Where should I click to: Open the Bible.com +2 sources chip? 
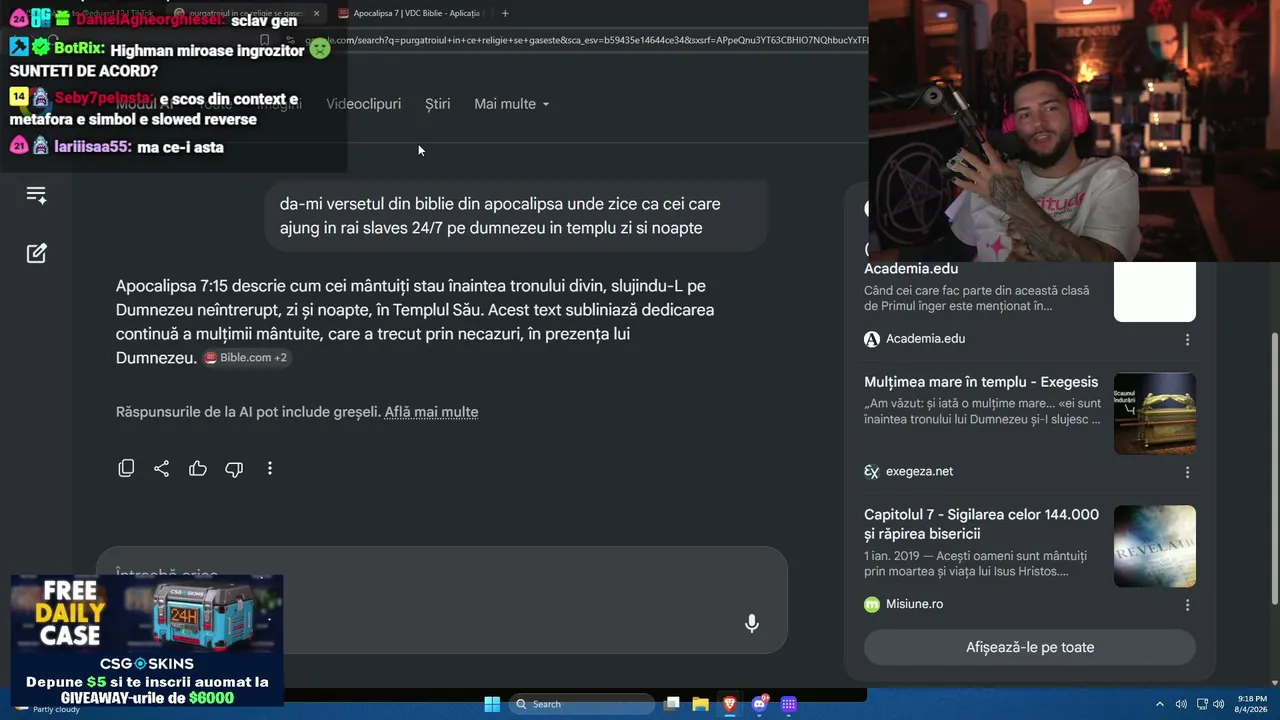pos(246,358)
